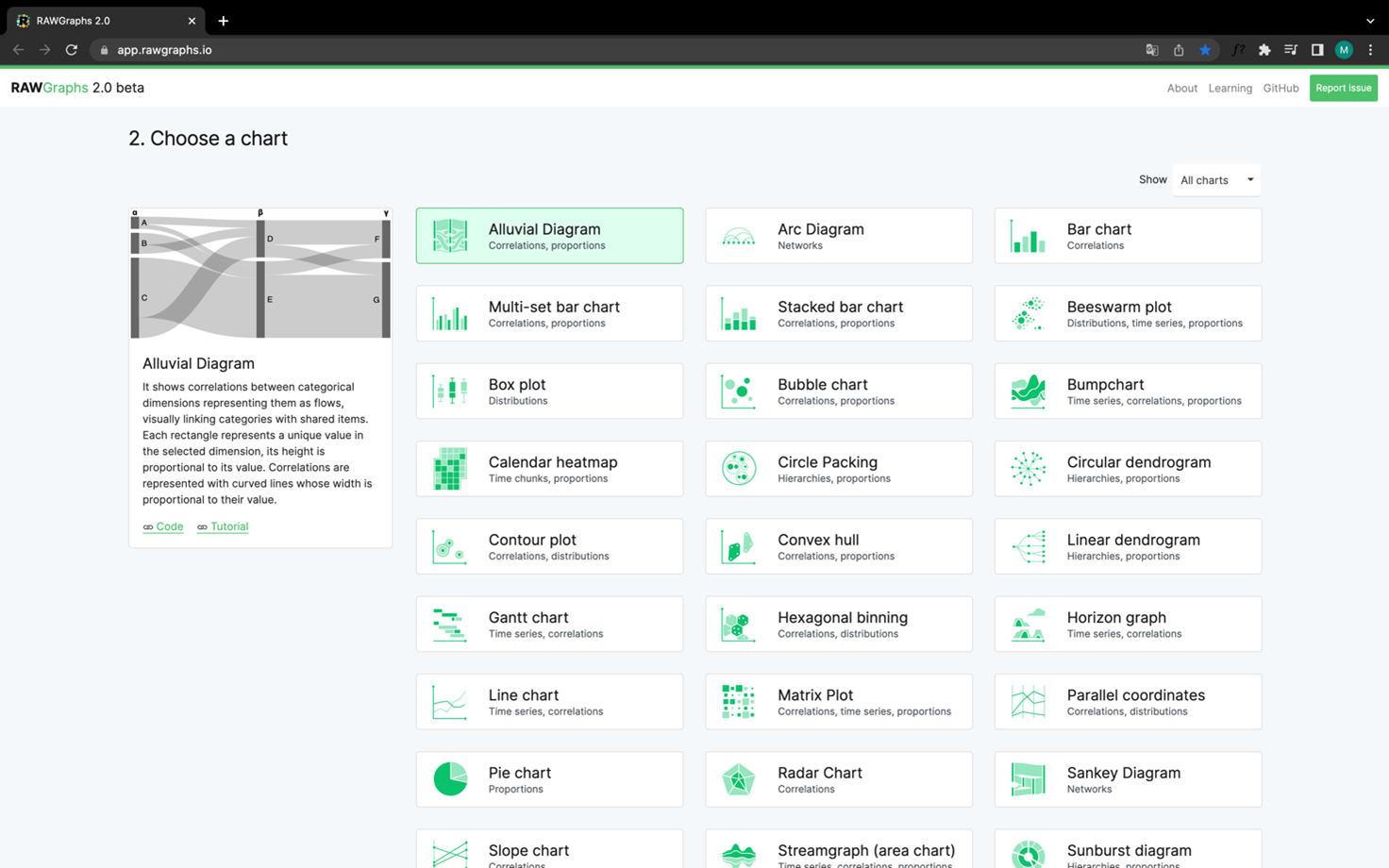Go to the GitHub link in header
Viewport: 1389px width, 868px height.
(1280, 88)
